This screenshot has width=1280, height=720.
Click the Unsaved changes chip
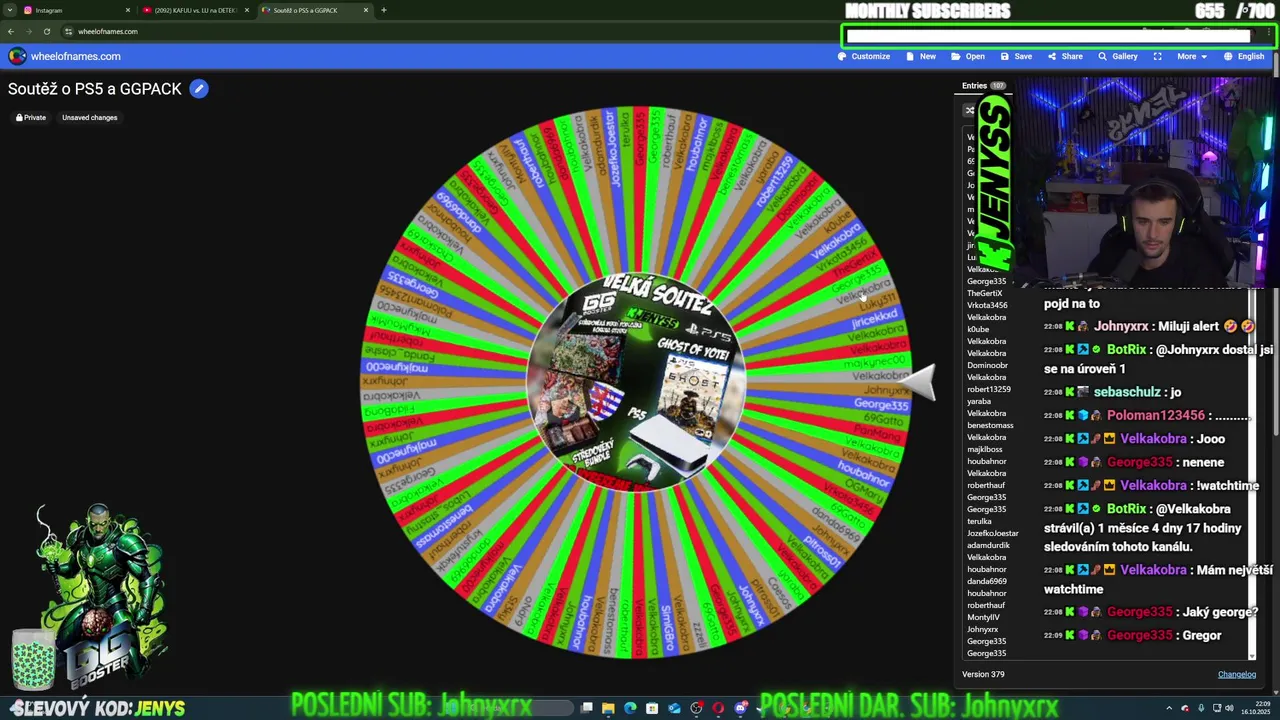(x=90, y=117)
